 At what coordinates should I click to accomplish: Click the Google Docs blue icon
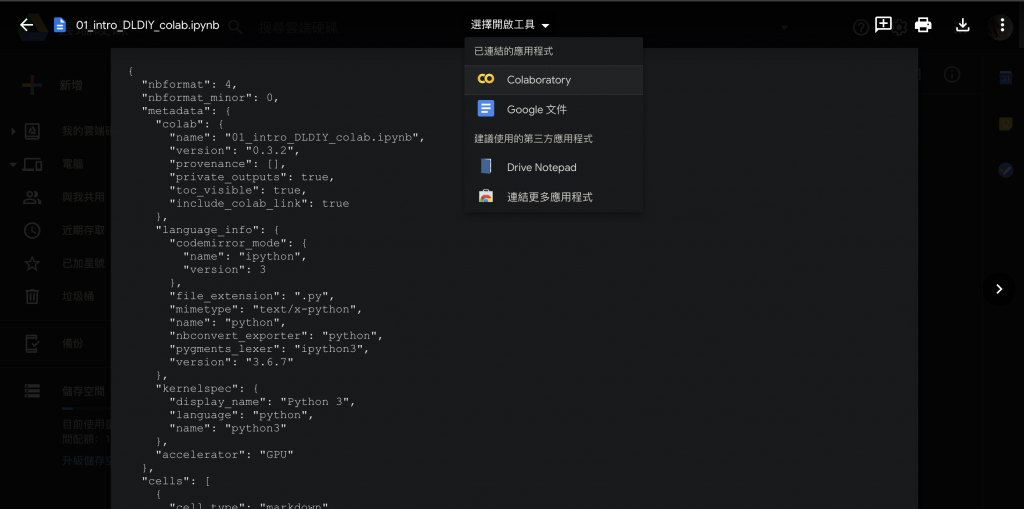pos(485,109)
